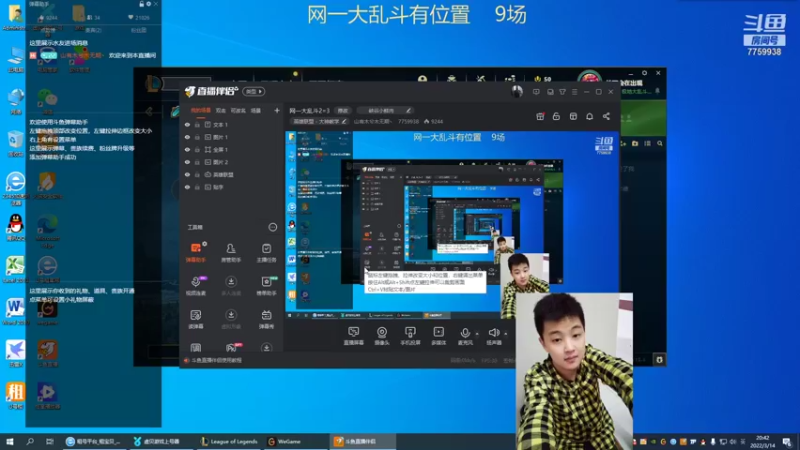Open the speaker options arrow
This screenshot has height=450, width=800.
[505, 334]
